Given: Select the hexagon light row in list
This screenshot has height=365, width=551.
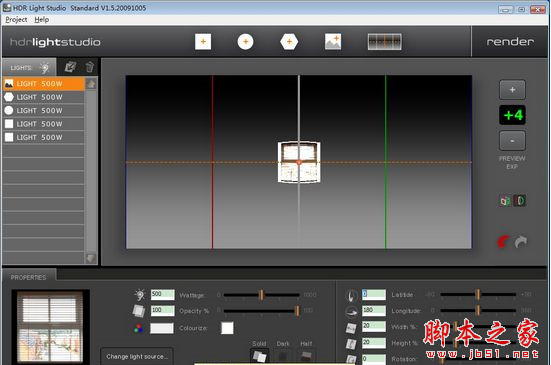Looking at the screenshot, I should point(44,97).
